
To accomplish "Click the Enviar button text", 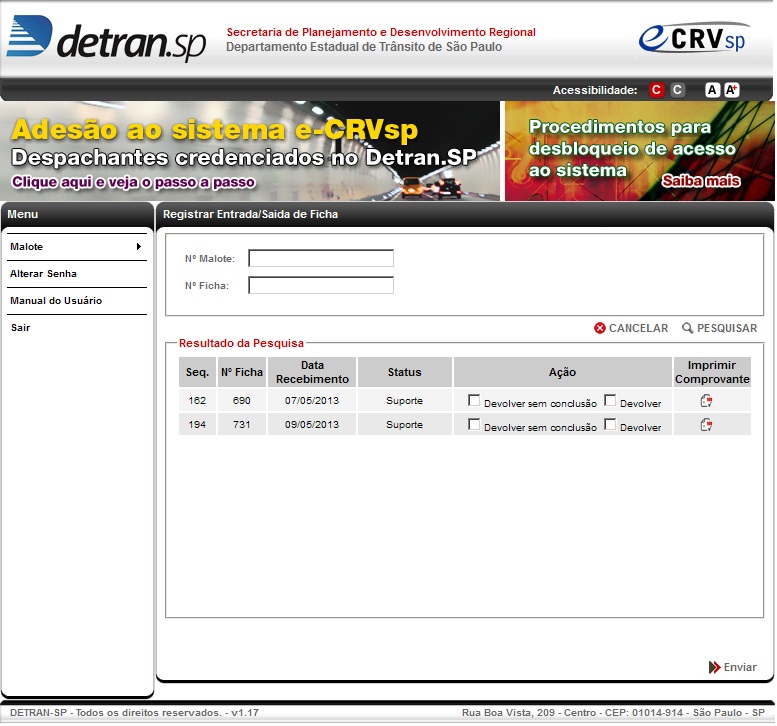I will click(740, 667).
